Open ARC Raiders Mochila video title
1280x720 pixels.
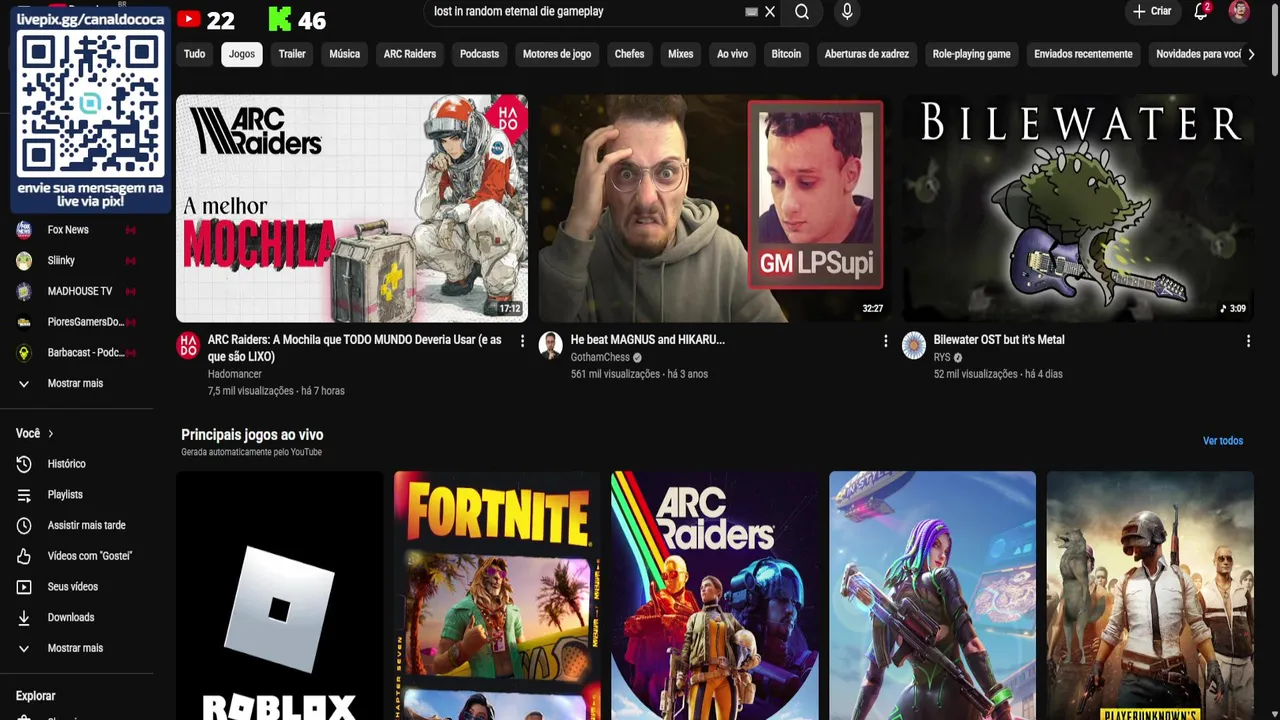click(x=355, y=348)
